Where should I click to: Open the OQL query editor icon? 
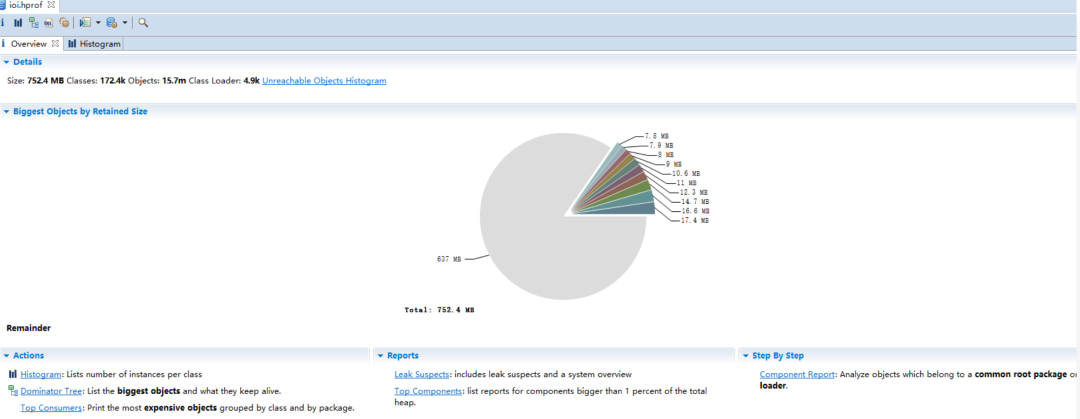48,23
